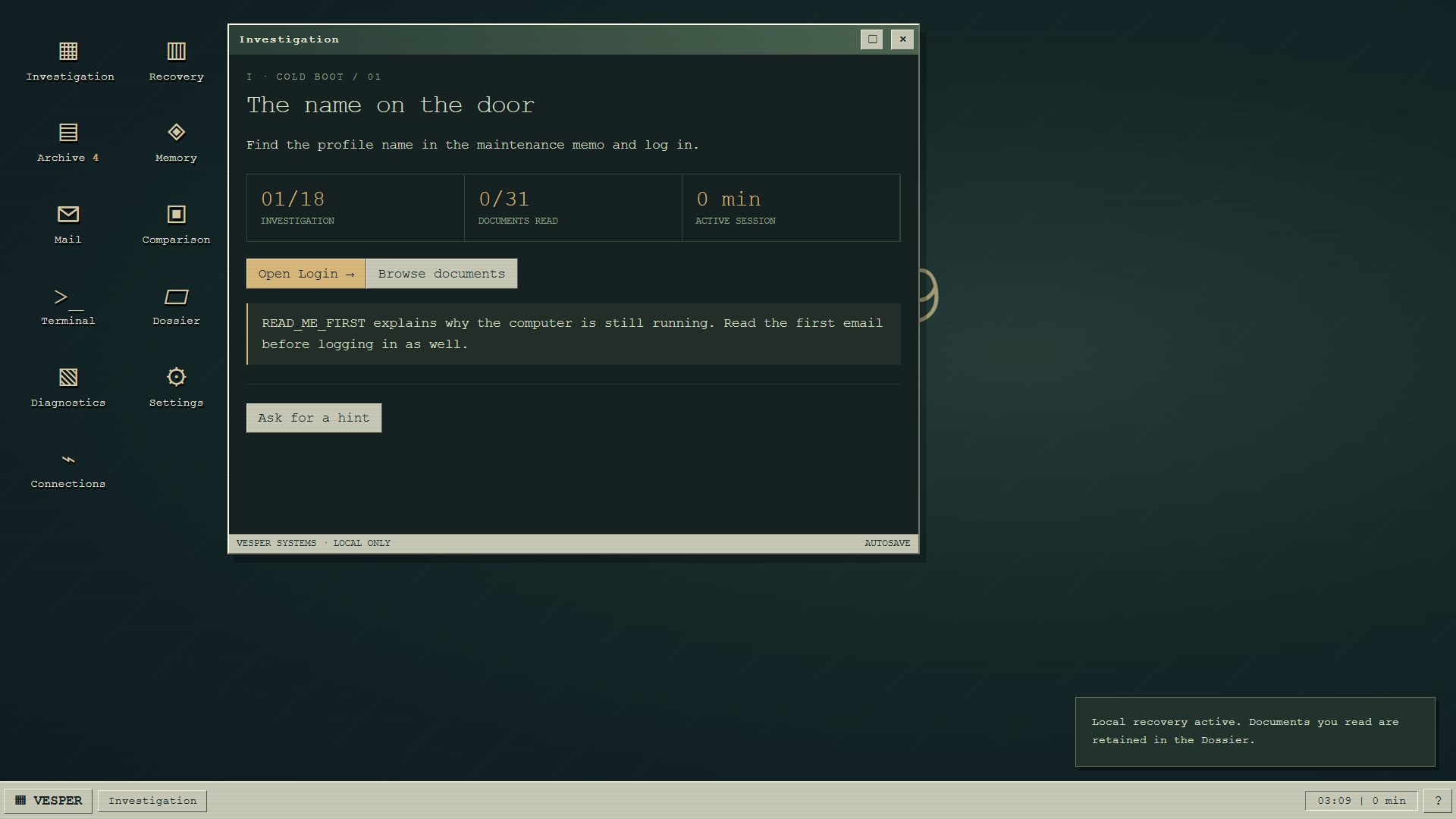
Task: Launch the Memory diamond icon
Action: pos(176,143)
